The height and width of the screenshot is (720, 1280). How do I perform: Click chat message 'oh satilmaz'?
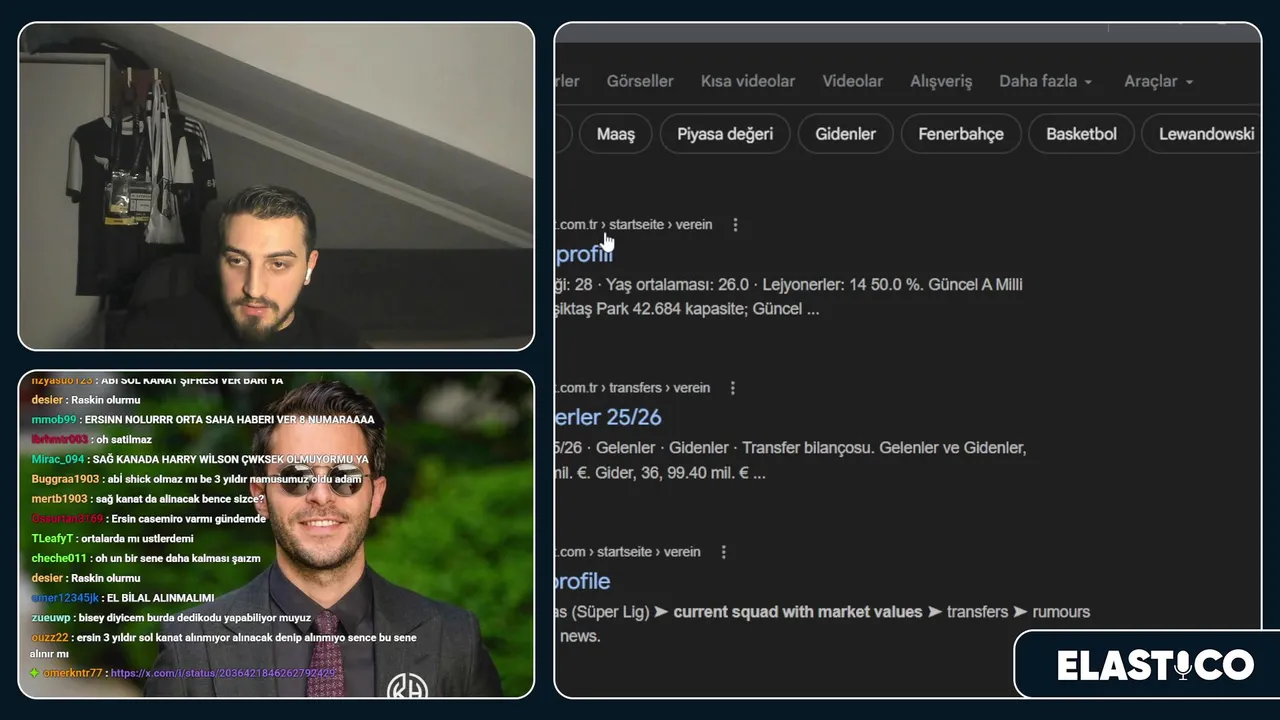pyautogui.click(x=123, y=439)
